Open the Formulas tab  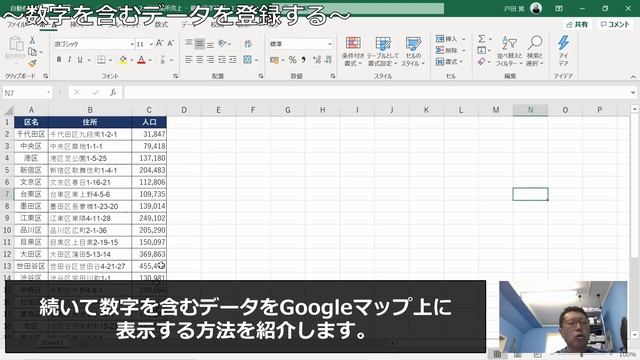coord(161,24)
